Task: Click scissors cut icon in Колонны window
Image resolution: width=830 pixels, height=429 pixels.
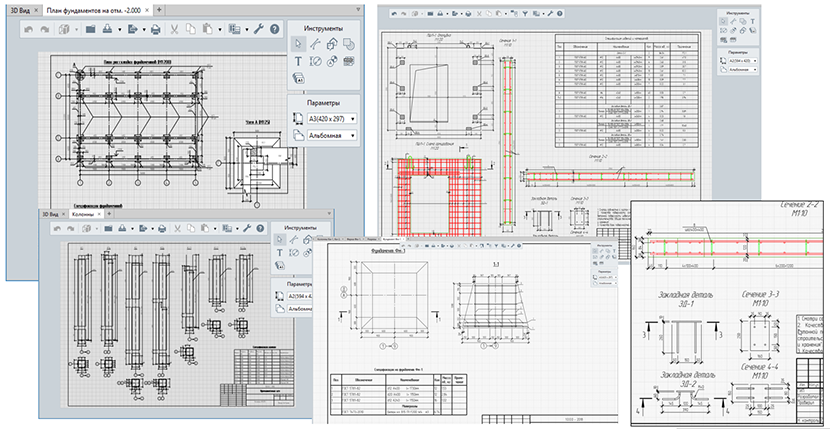Action: coord(177,228)
